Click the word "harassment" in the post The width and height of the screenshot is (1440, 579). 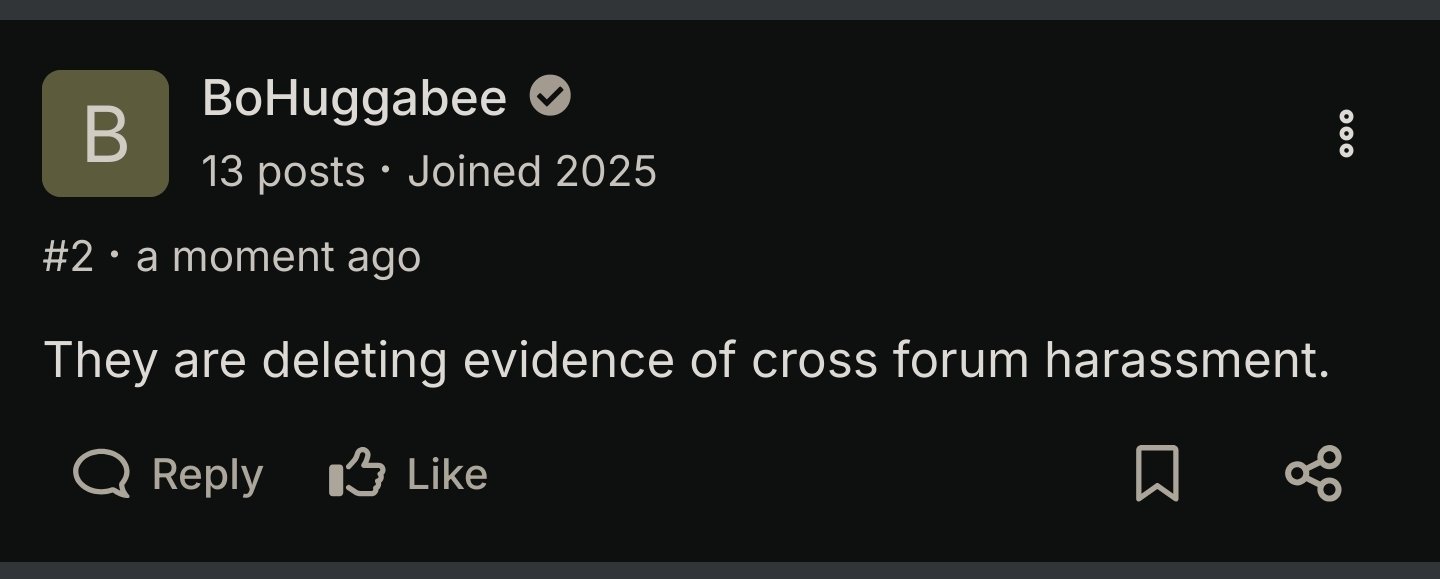1187,360
